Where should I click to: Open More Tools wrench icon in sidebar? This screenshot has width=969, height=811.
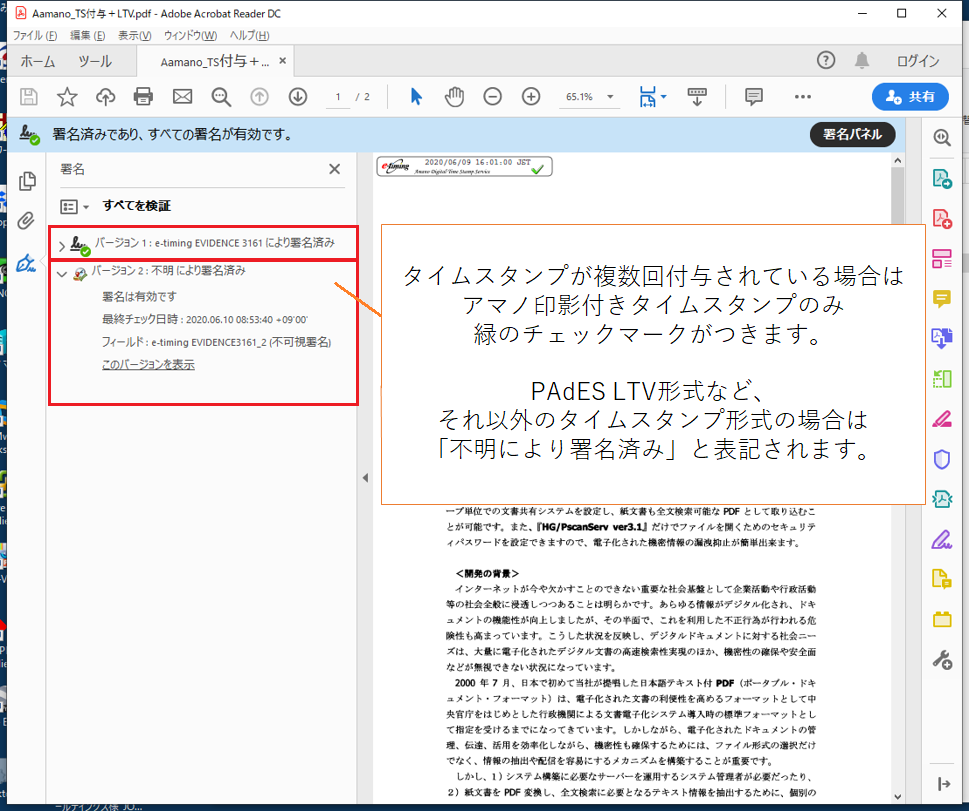tap(942, 660)
